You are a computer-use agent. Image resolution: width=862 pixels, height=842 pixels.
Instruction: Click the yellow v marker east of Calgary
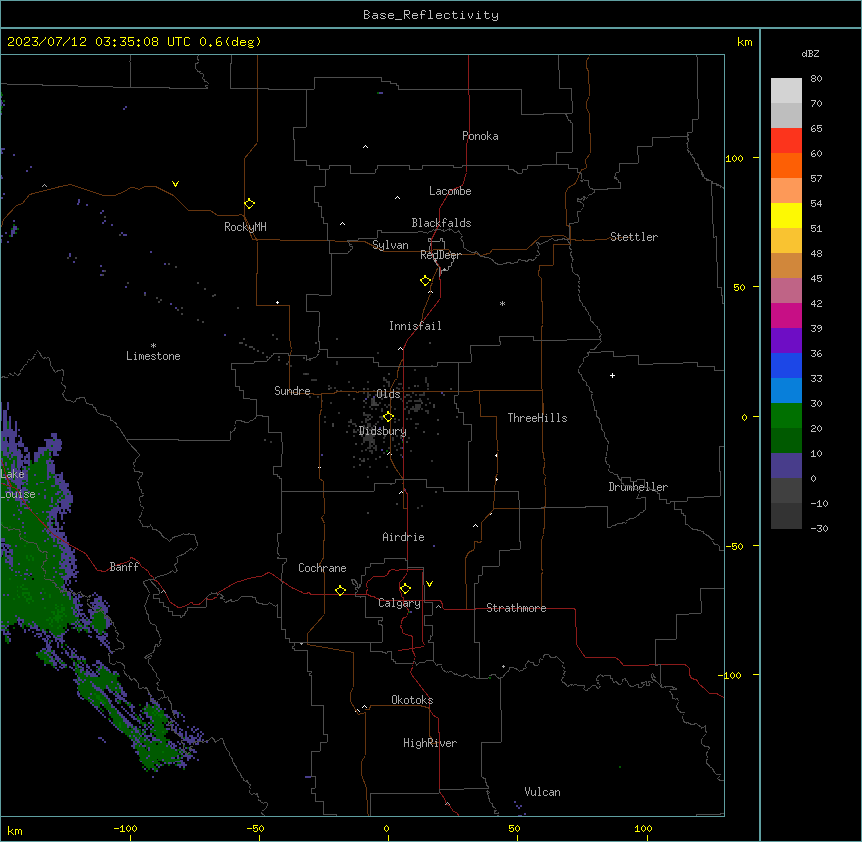pos(429,584)
